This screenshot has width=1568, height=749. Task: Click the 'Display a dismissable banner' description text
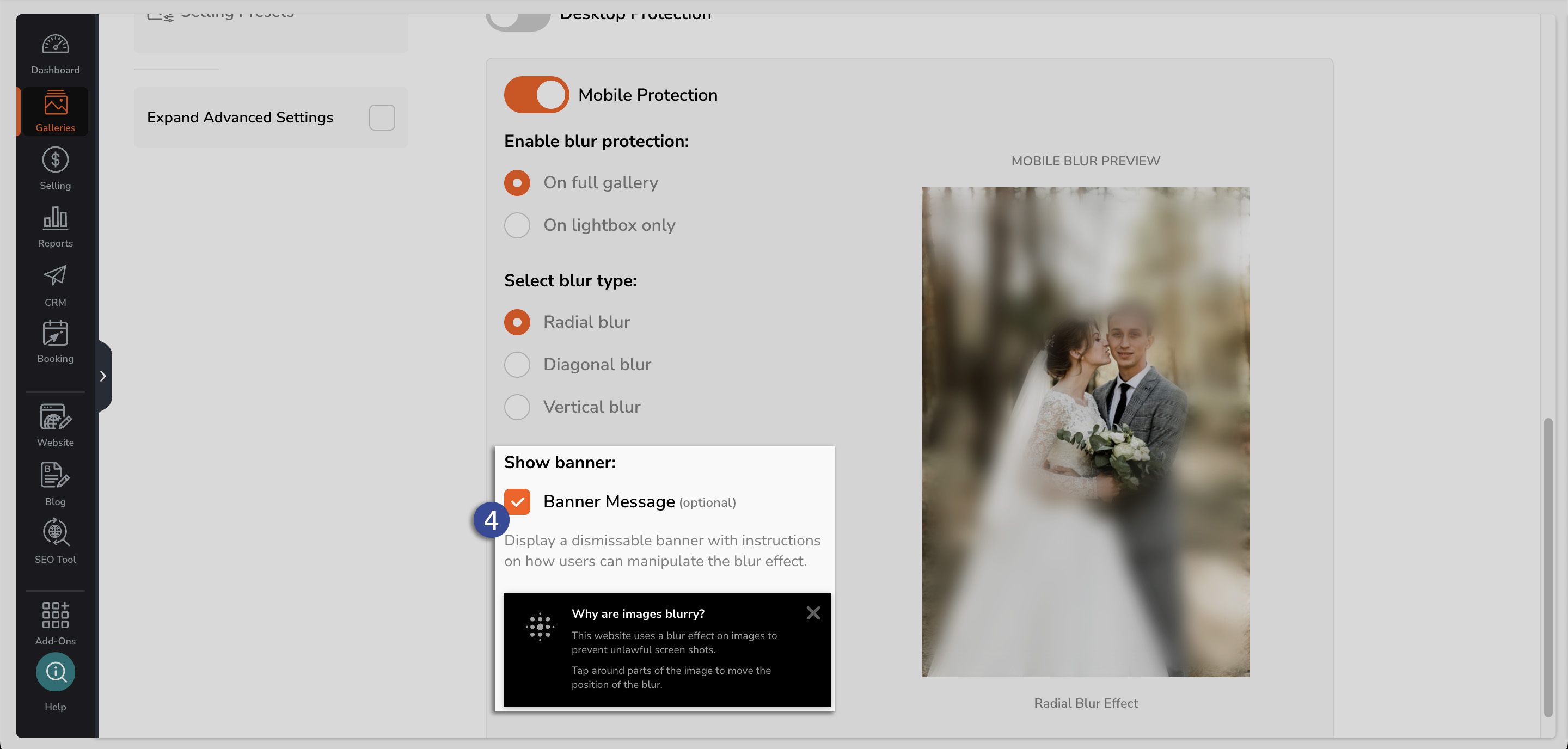coord(662,551)
